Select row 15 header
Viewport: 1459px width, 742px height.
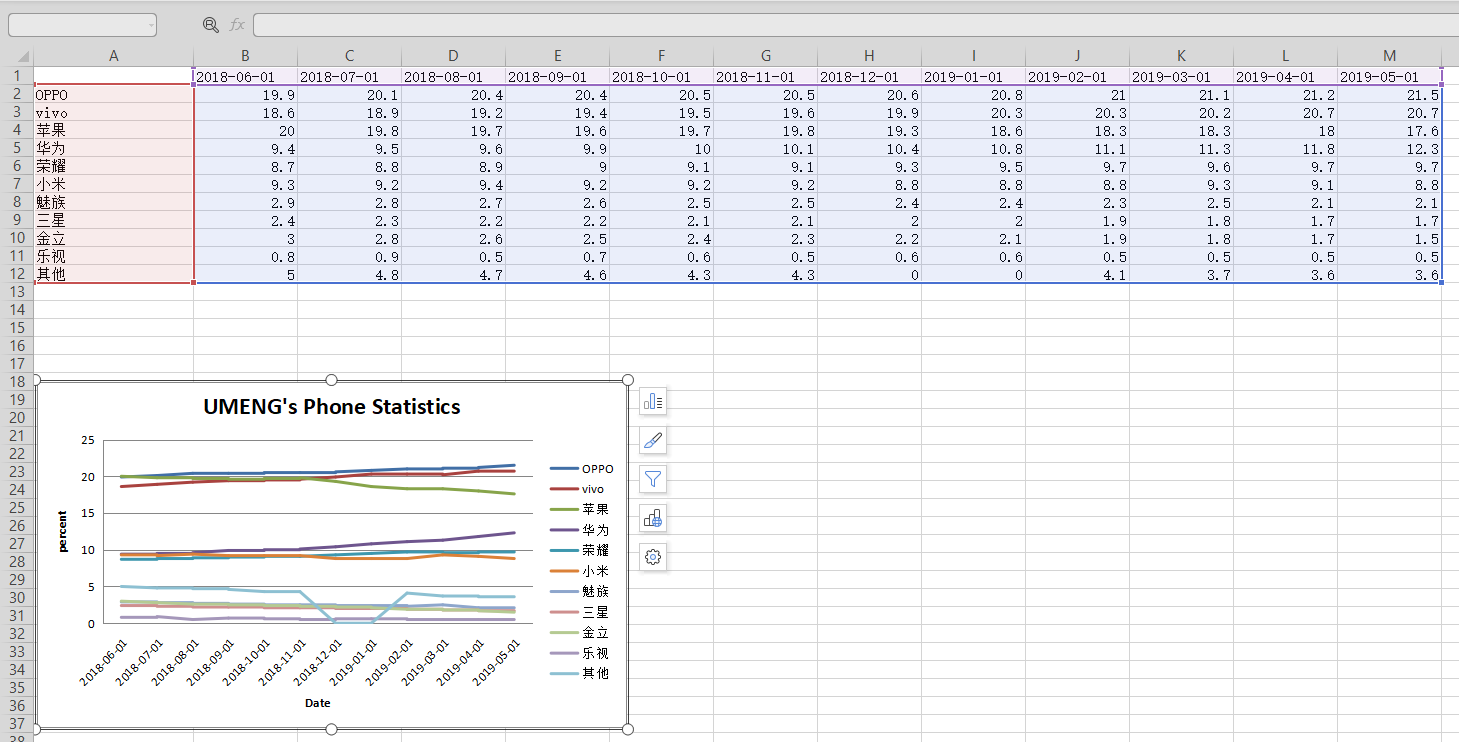tap(16, 328)
